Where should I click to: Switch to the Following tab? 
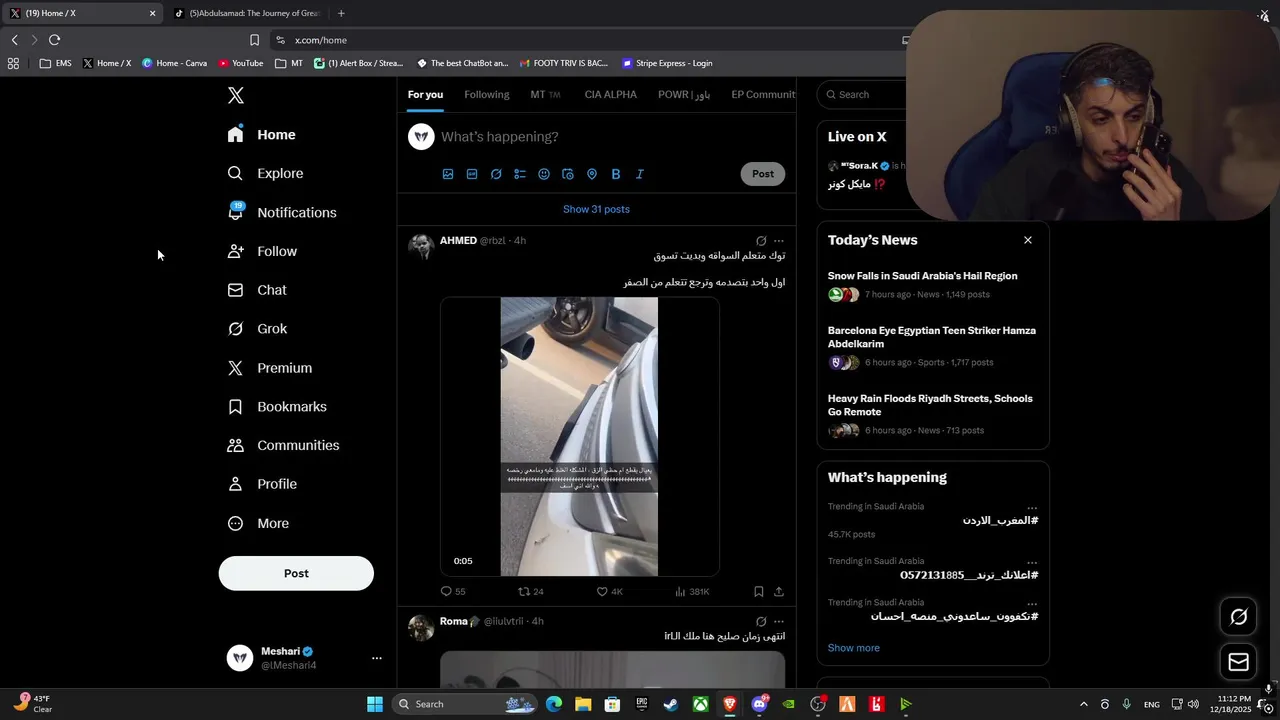(487, 95)
